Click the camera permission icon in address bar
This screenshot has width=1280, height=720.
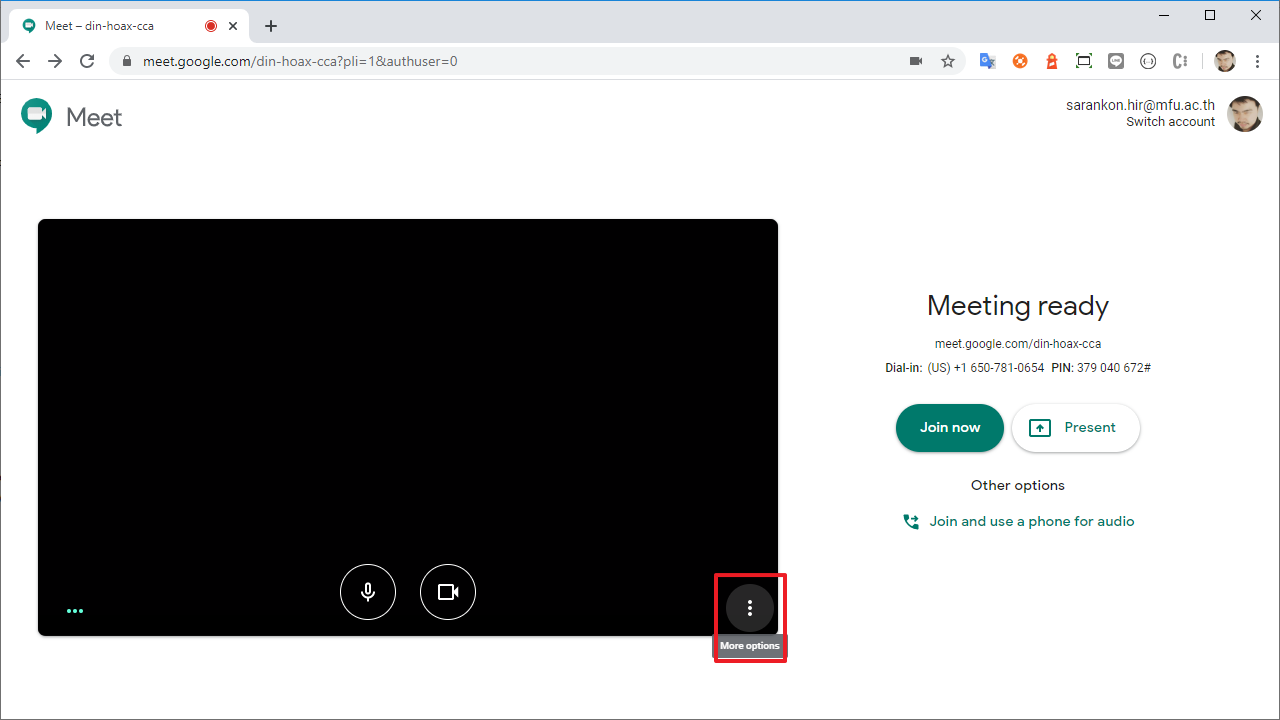pos(915,61)
